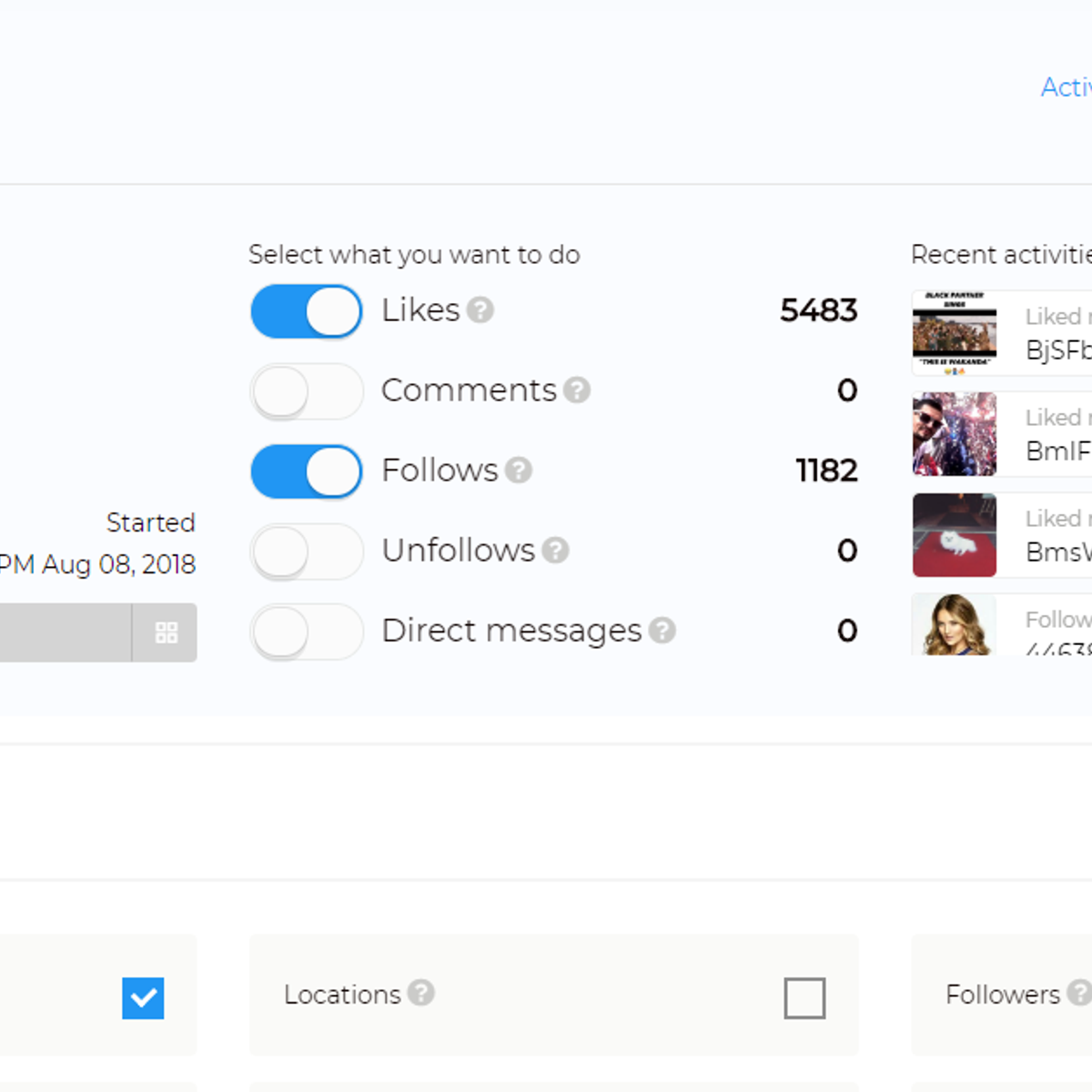1092x1092 pixels.
Task: Click the help icon beside Direct messages
Action: click(x=662, y=631)
